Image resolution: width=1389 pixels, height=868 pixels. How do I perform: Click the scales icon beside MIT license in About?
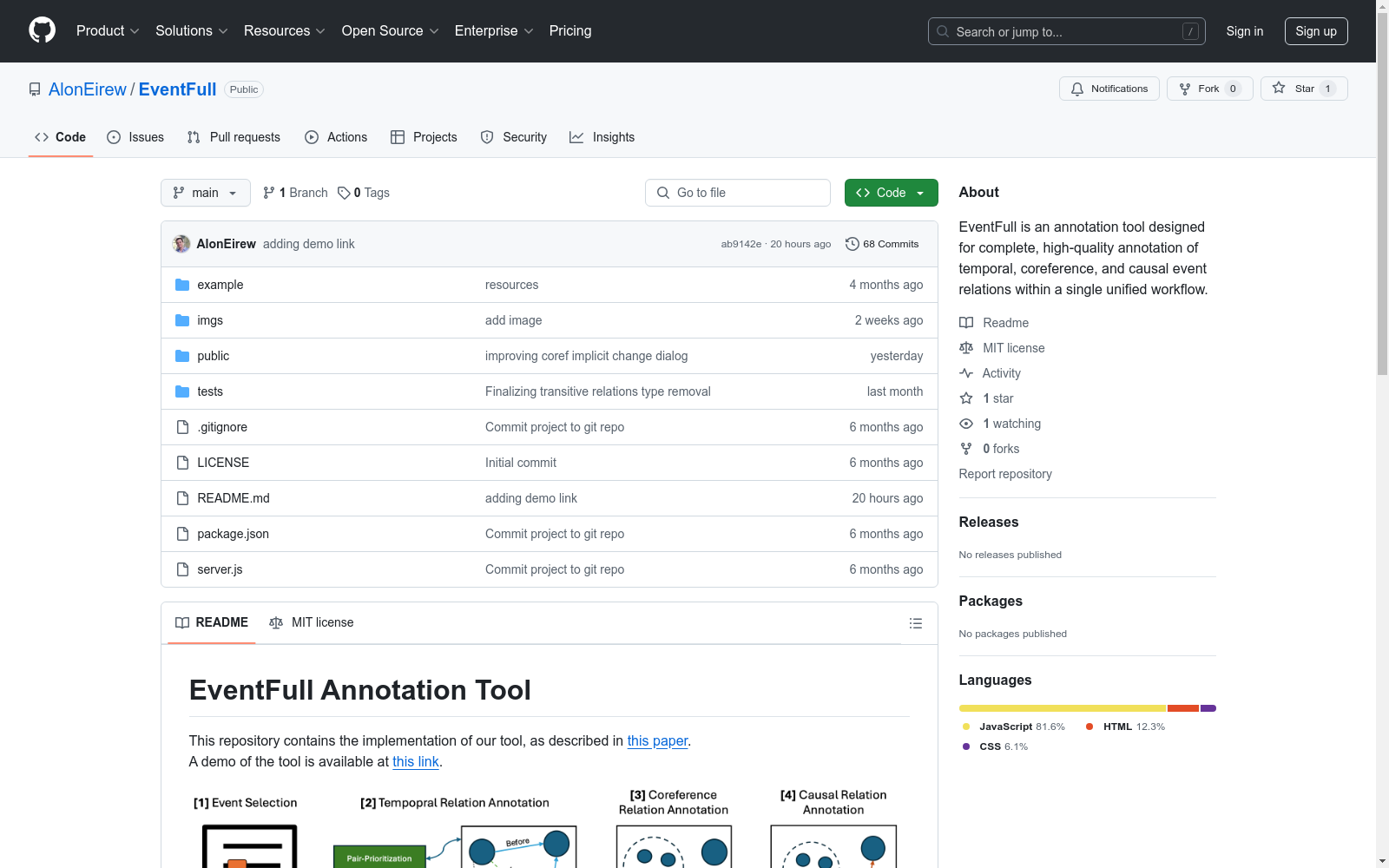[966, 348]
